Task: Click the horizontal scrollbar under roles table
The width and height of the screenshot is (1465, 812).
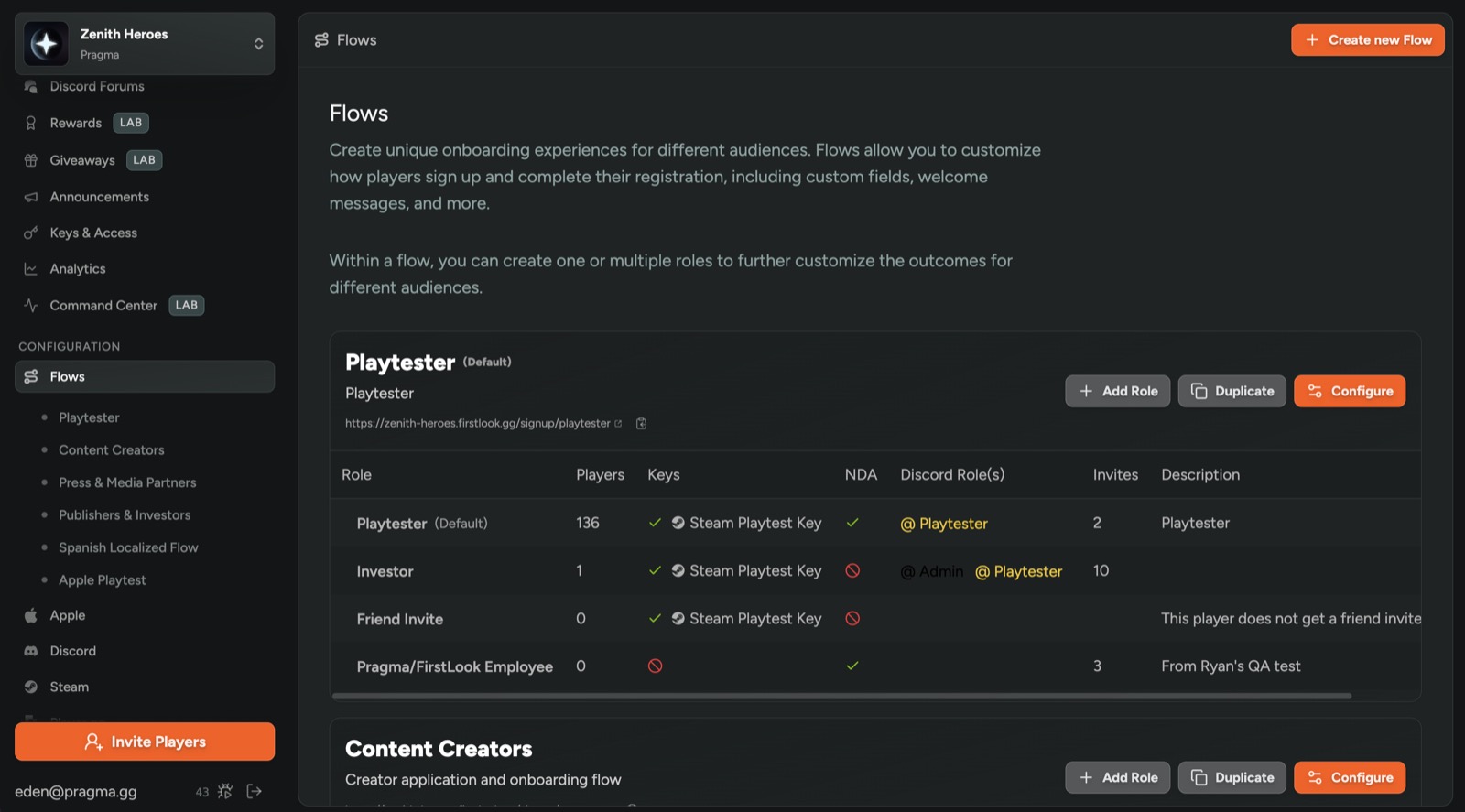Action: point(841,696)
